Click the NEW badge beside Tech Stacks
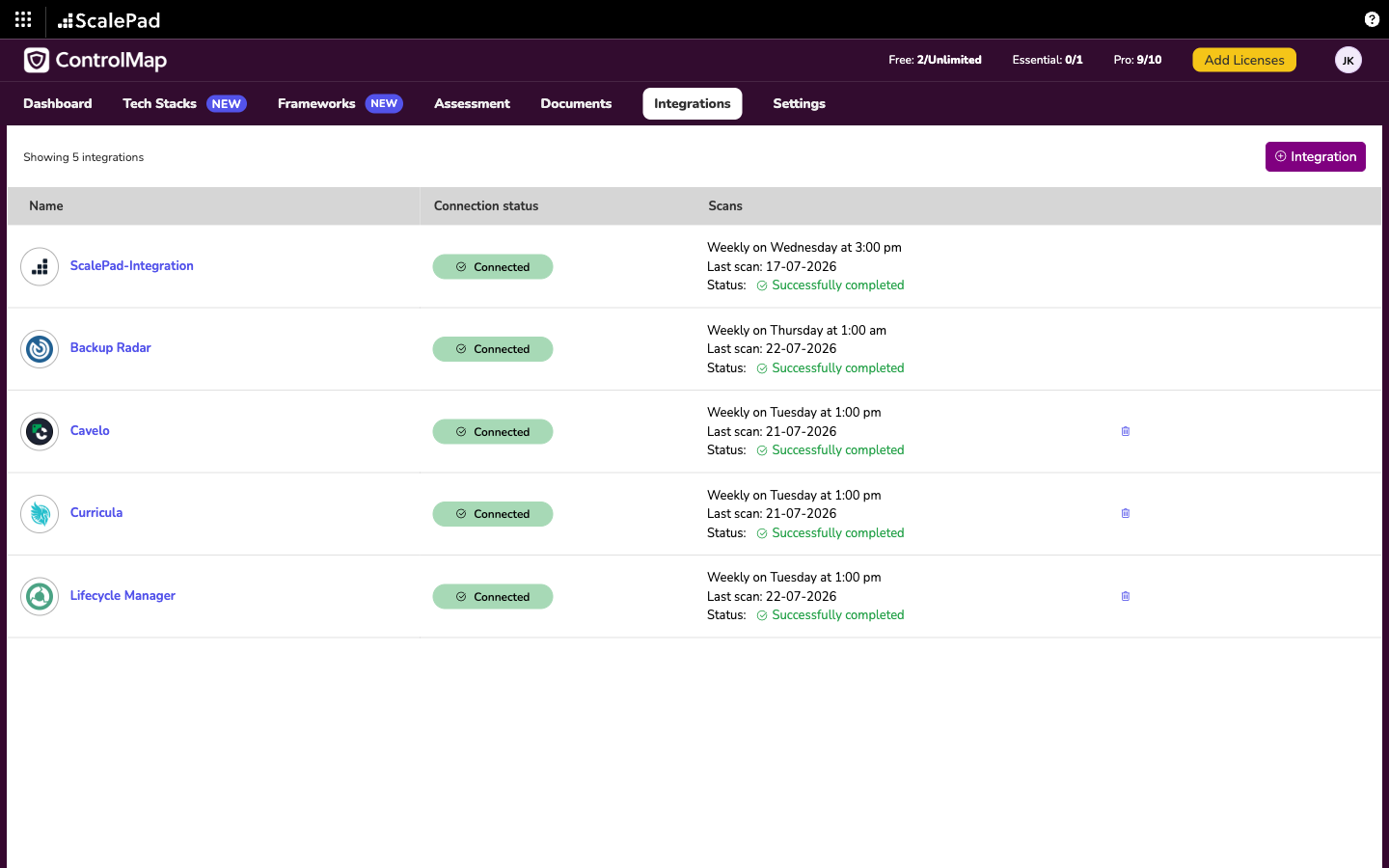 pyautogui.click(x=227, y=104)
